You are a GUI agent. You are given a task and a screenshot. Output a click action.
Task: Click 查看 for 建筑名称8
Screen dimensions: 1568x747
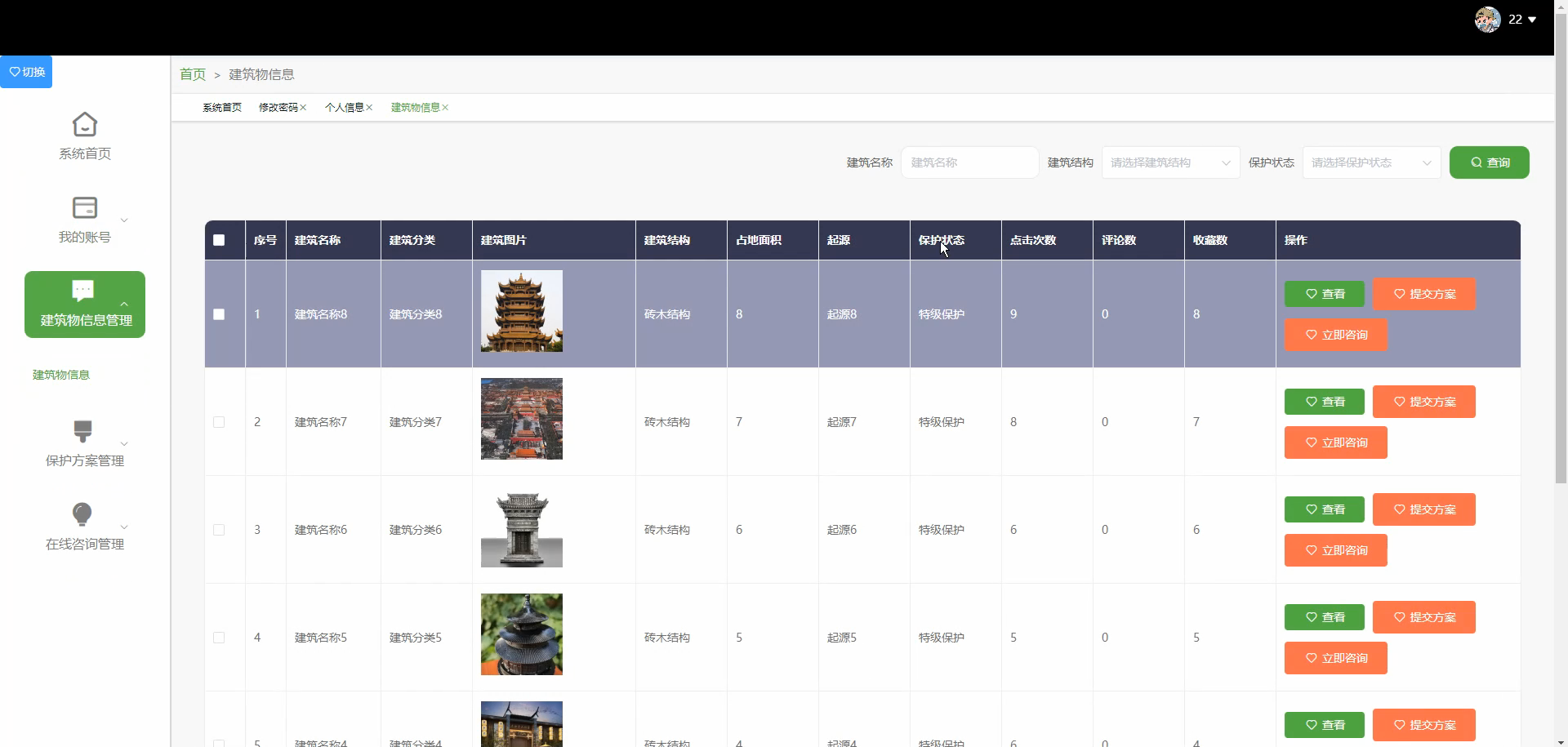(1324, 294)
